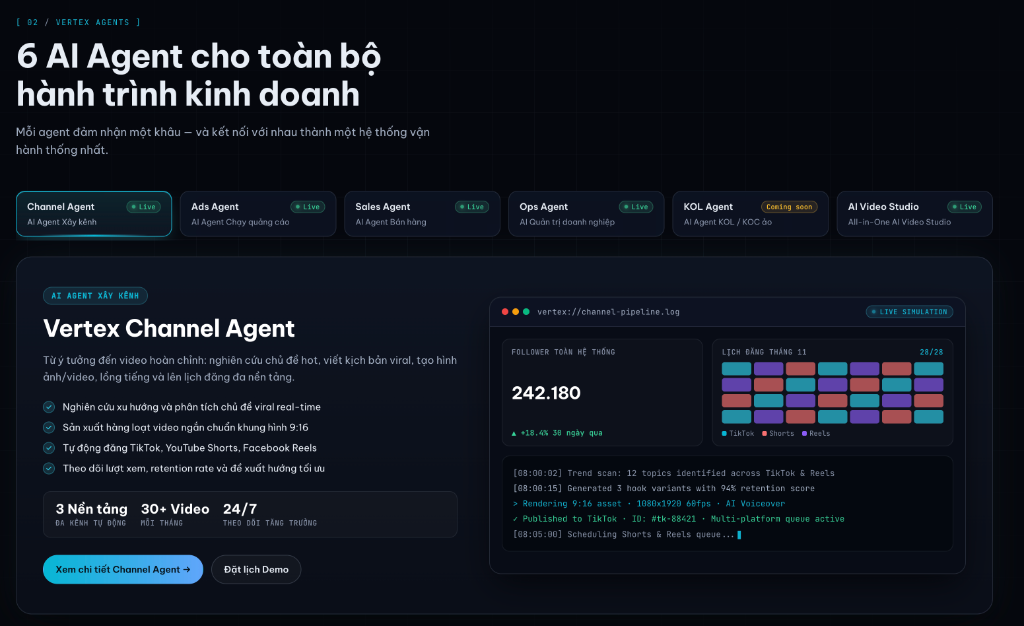Click 'Xem chi tiết Channel Agent' button
Screen dimensions: 1024x626
[123, 569]
